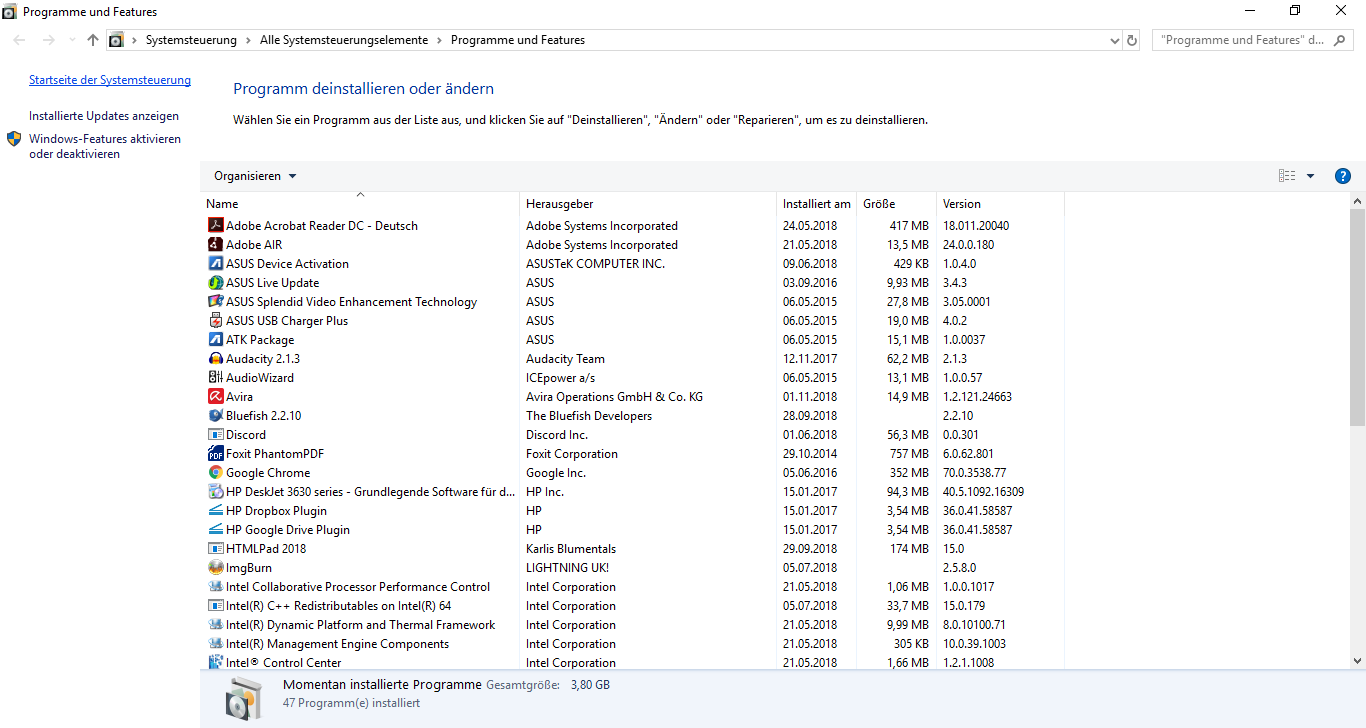Select the Google Chrome icon
The height and width of the screenshot is (728, 1366).
coord(215,472)
